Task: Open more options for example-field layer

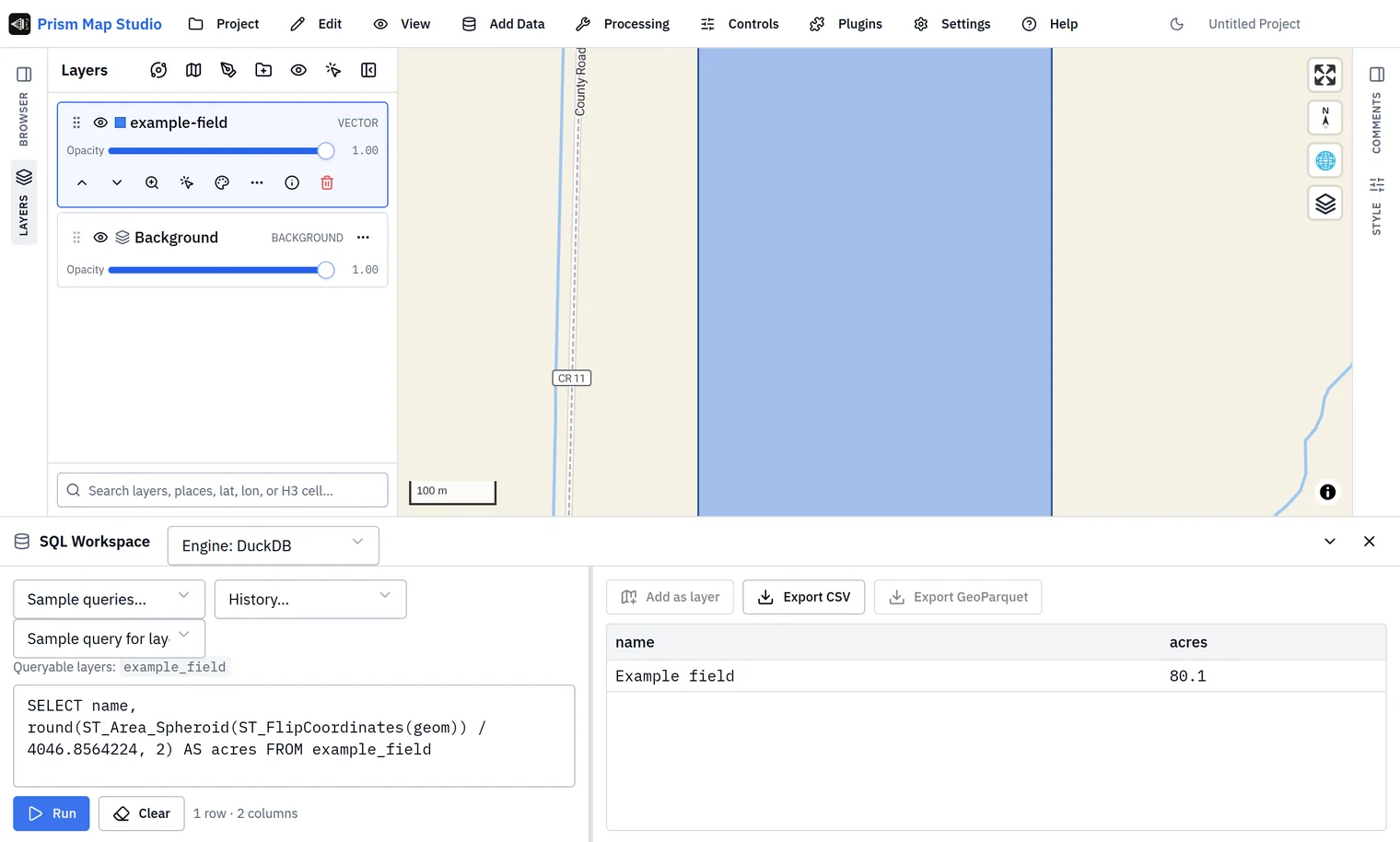Action: click(257, 182)
